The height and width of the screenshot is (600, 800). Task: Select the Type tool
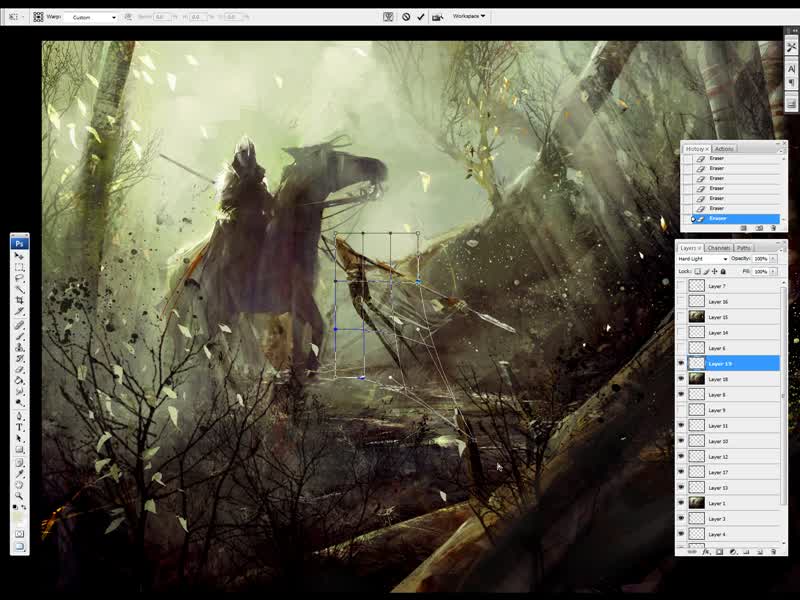[19, 428]
